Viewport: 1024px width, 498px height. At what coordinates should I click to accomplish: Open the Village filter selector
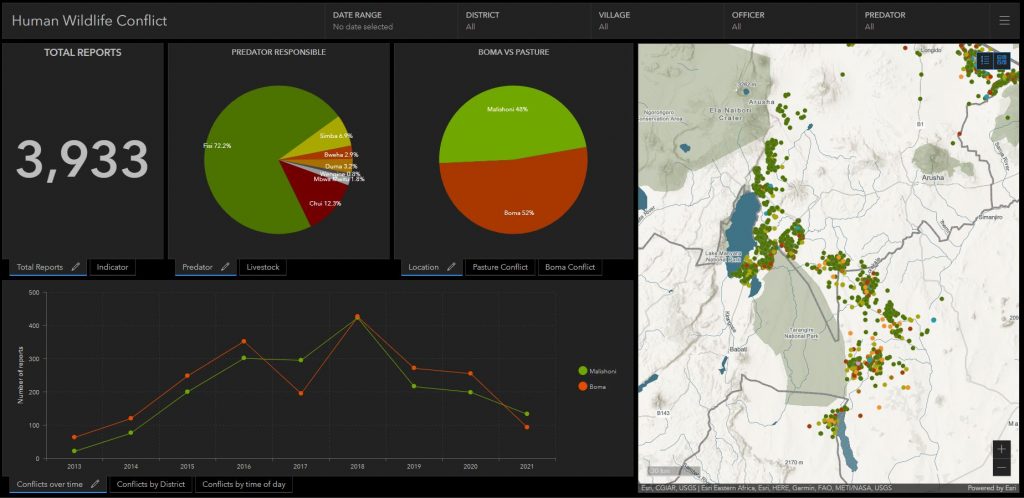tap(657, 20)
